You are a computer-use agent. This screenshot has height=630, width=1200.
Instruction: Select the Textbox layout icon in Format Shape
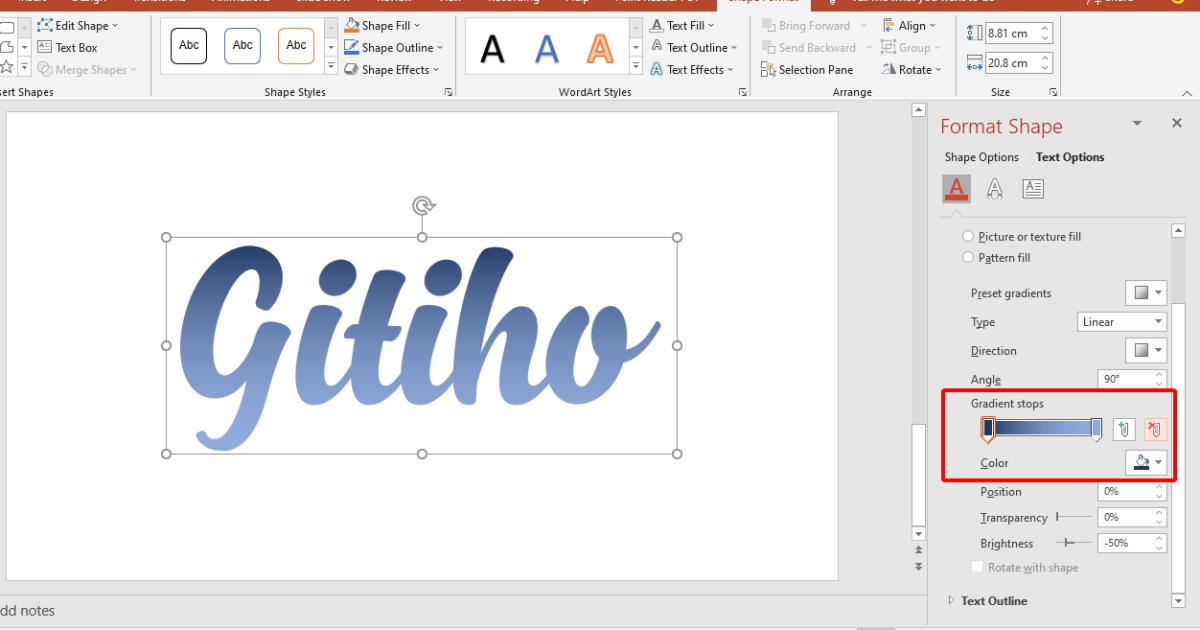[1033, 188]
